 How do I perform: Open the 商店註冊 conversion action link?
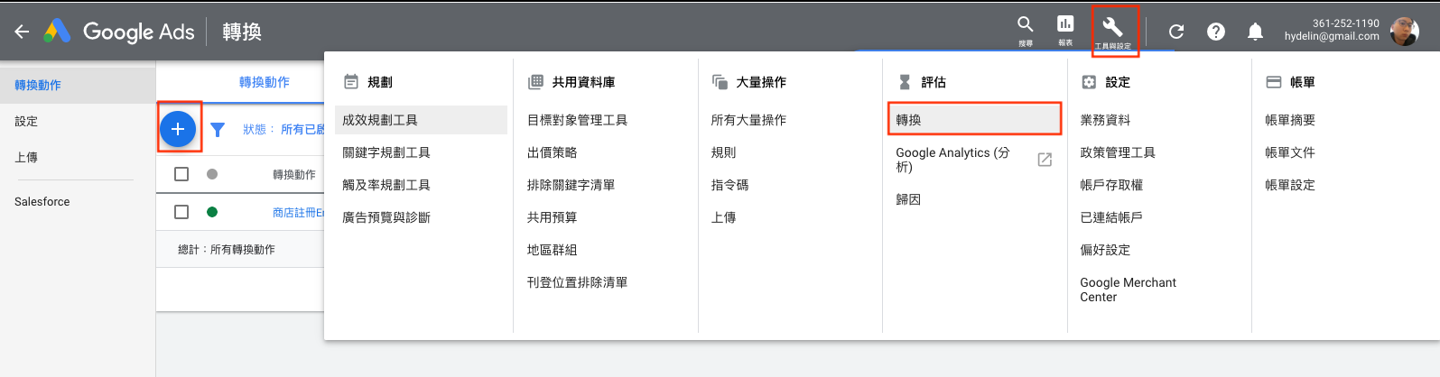point(298,212)
